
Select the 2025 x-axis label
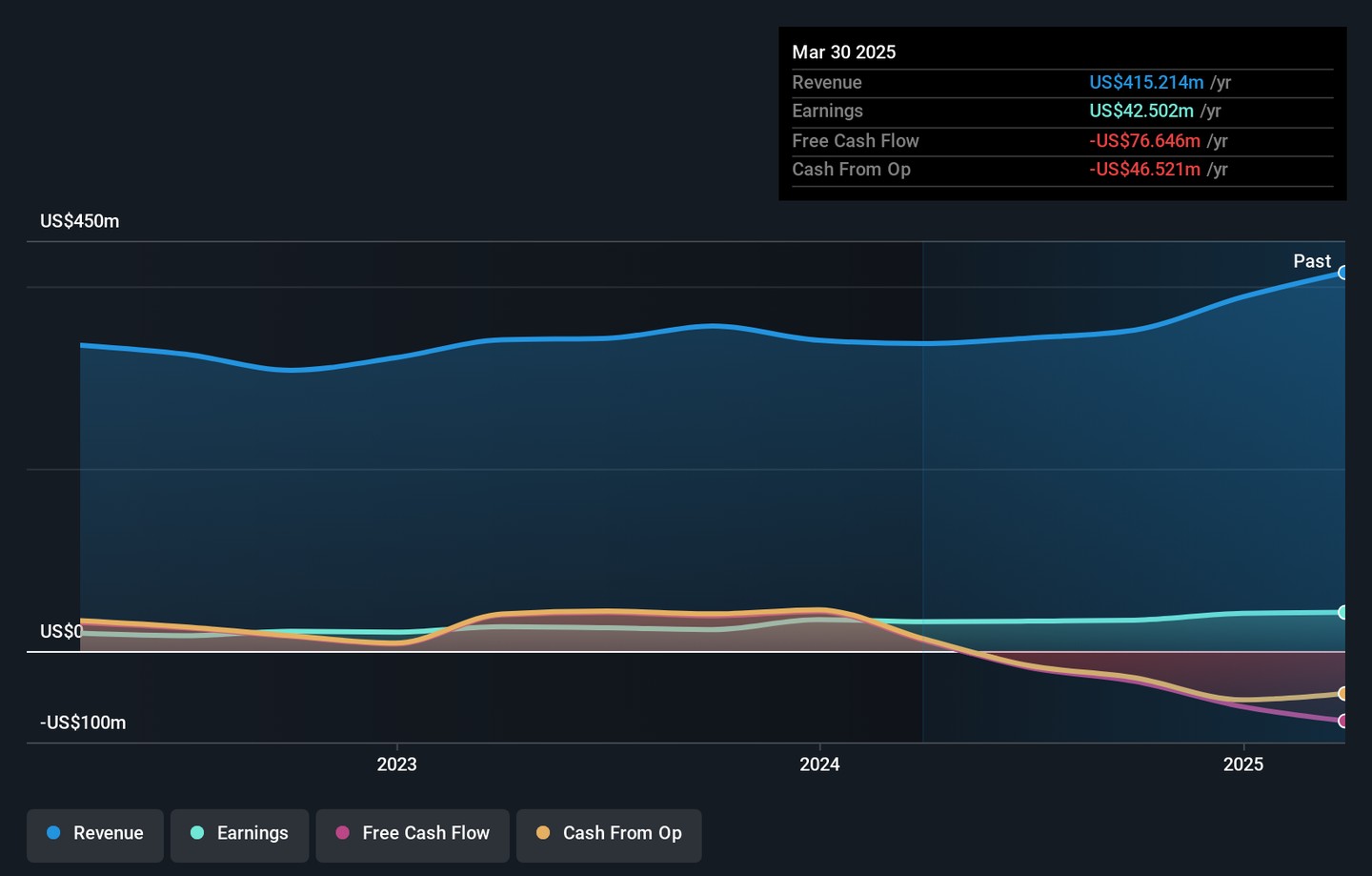coord(1242,764)
